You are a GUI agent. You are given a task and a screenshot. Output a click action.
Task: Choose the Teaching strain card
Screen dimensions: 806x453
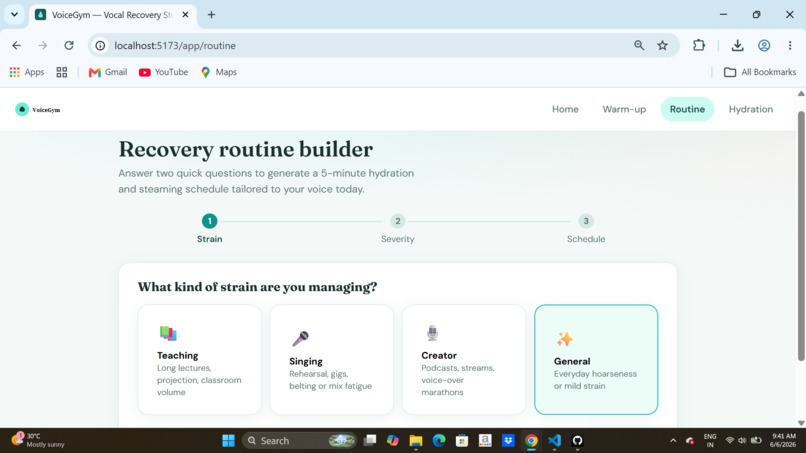pyautogui.click(x=199, y=359)
